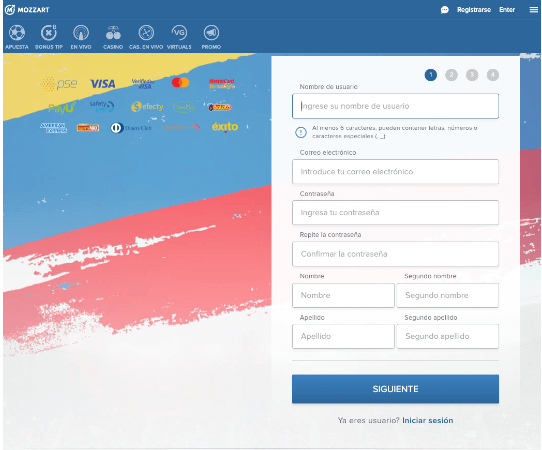Open the Virtuals games section
The height and width of the screenshot is (450, 542).
click(x=179, y=37)
